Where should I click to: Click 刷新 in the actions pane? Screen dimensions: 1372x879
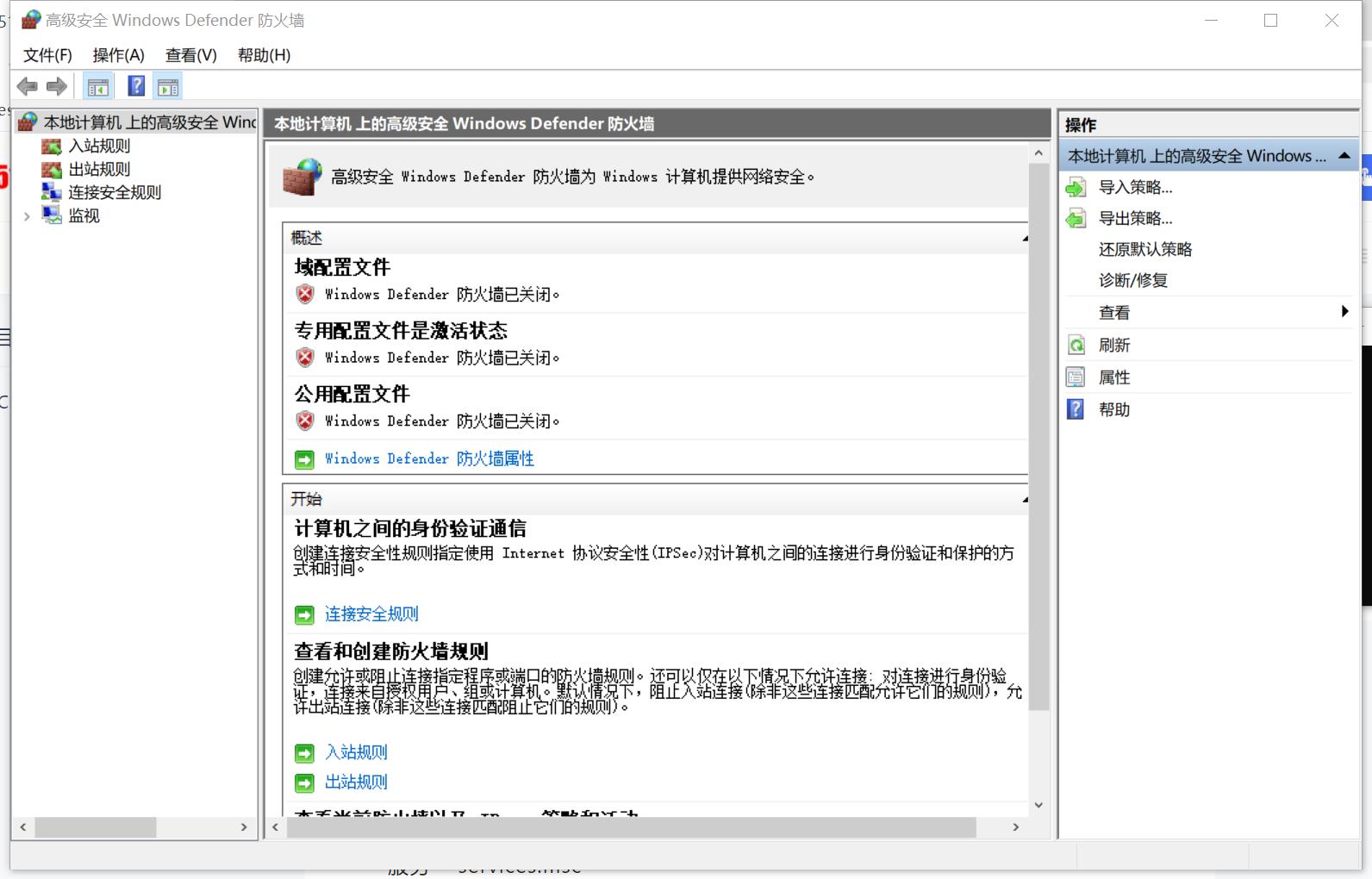[x=1114, y=346]
